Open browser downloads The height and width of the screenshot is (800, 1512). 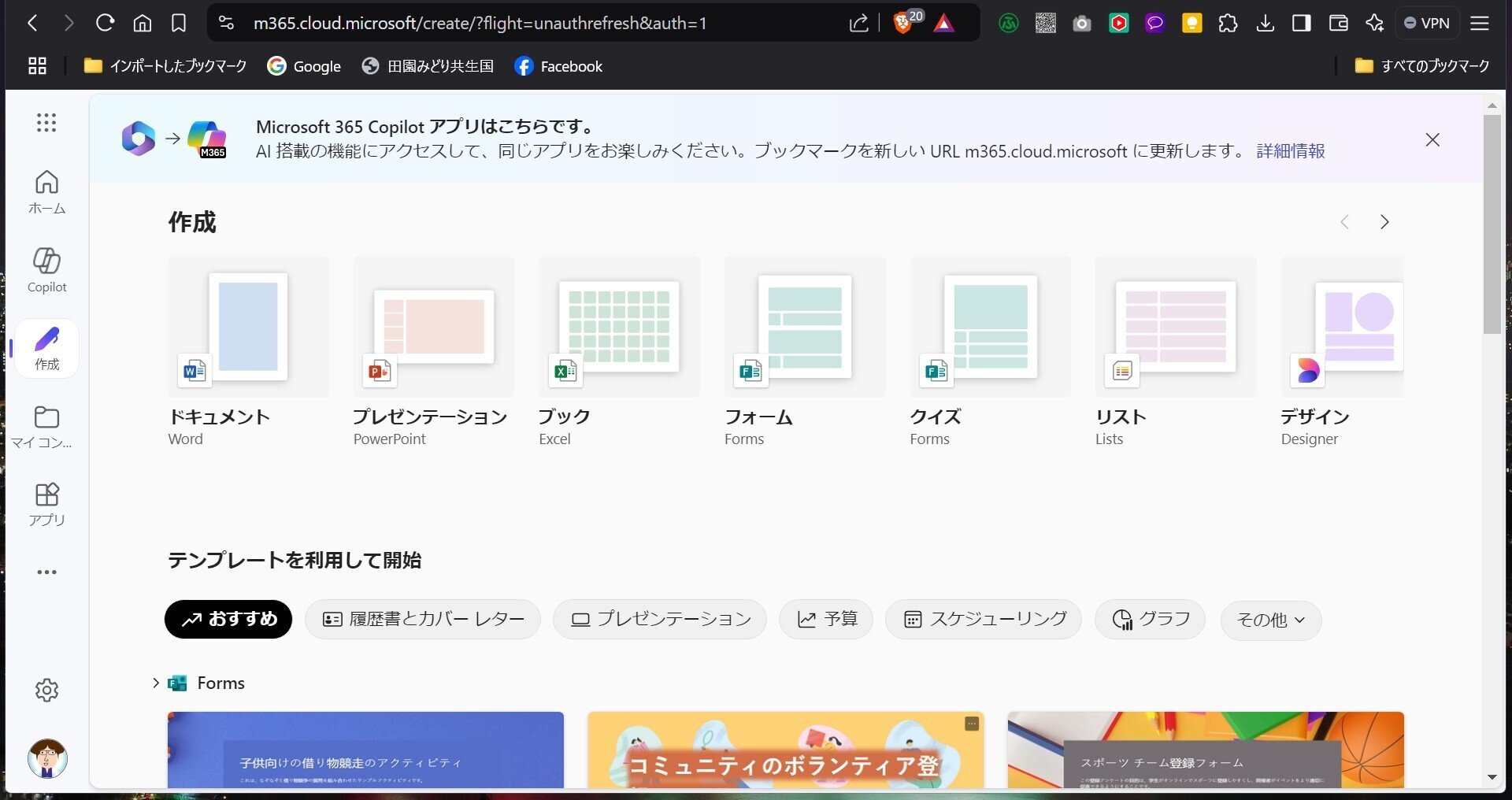[1266, 24]
